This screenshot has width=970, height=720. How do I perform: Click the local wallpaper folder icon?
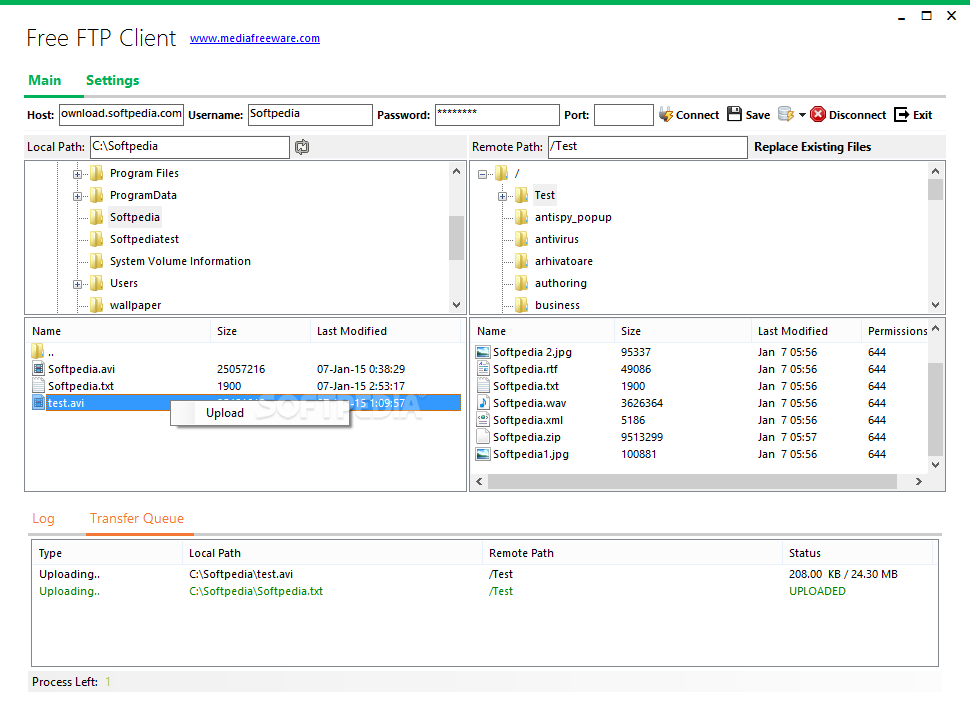coord(97,305)
